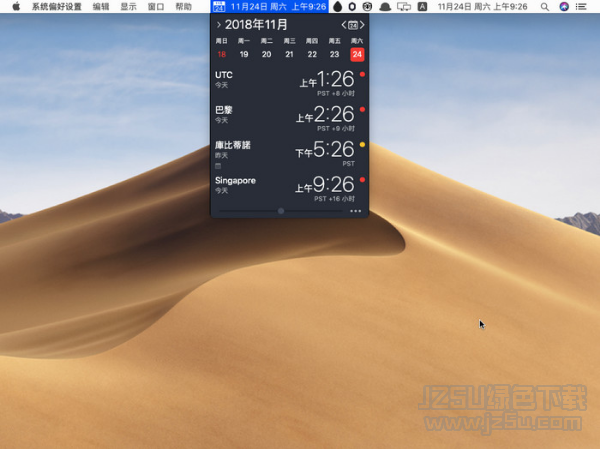This screenshot has width=600, height=449.
Task: Click the Singapore time 上午9:26
Action: [325, 185]
